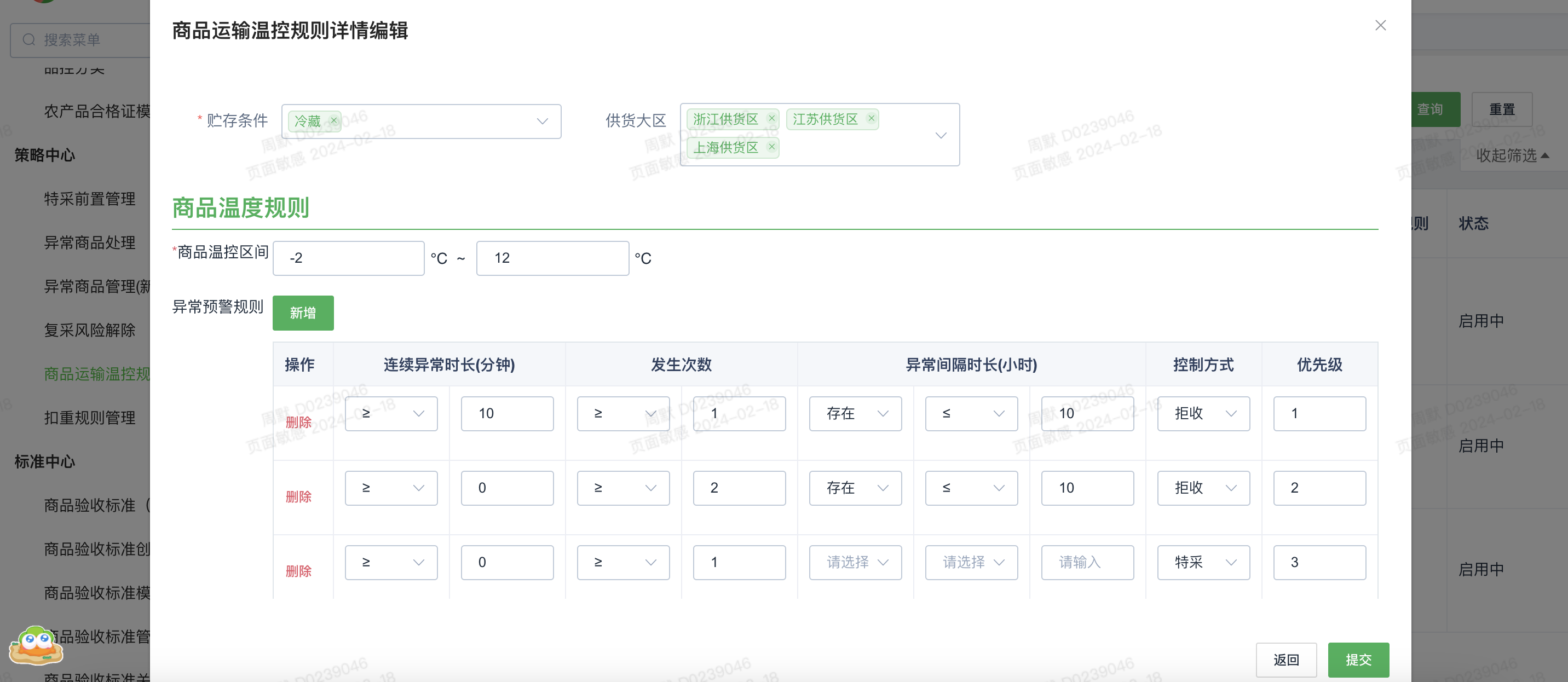Click priority field showing 1
Screen dimensions: 1568x682
click(x=1319, y=414)
